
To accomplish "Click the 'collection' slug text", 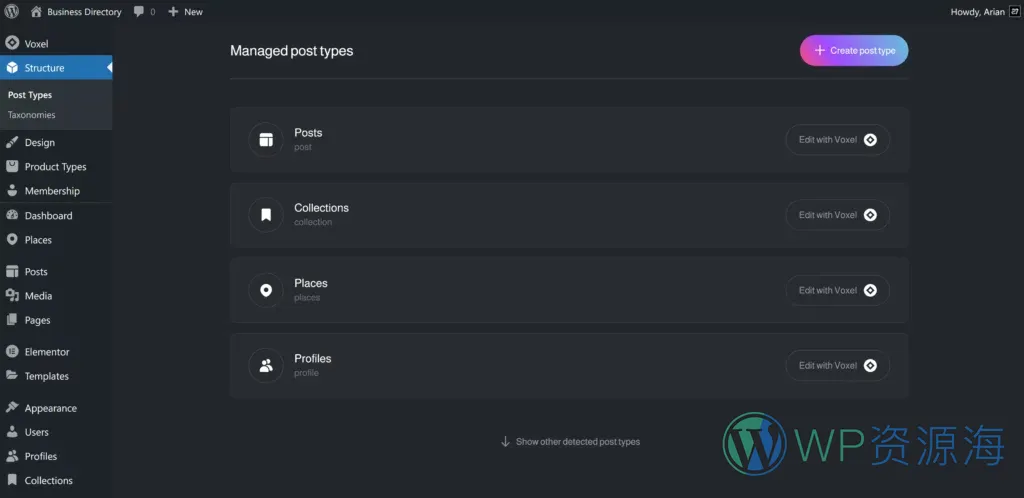I will click(x=313, y=222).
